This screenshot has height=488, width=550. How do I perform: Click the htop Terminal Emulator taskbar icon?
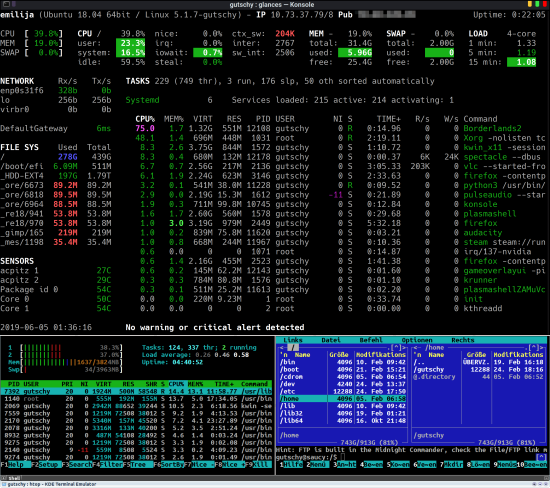tap(4, 484)
